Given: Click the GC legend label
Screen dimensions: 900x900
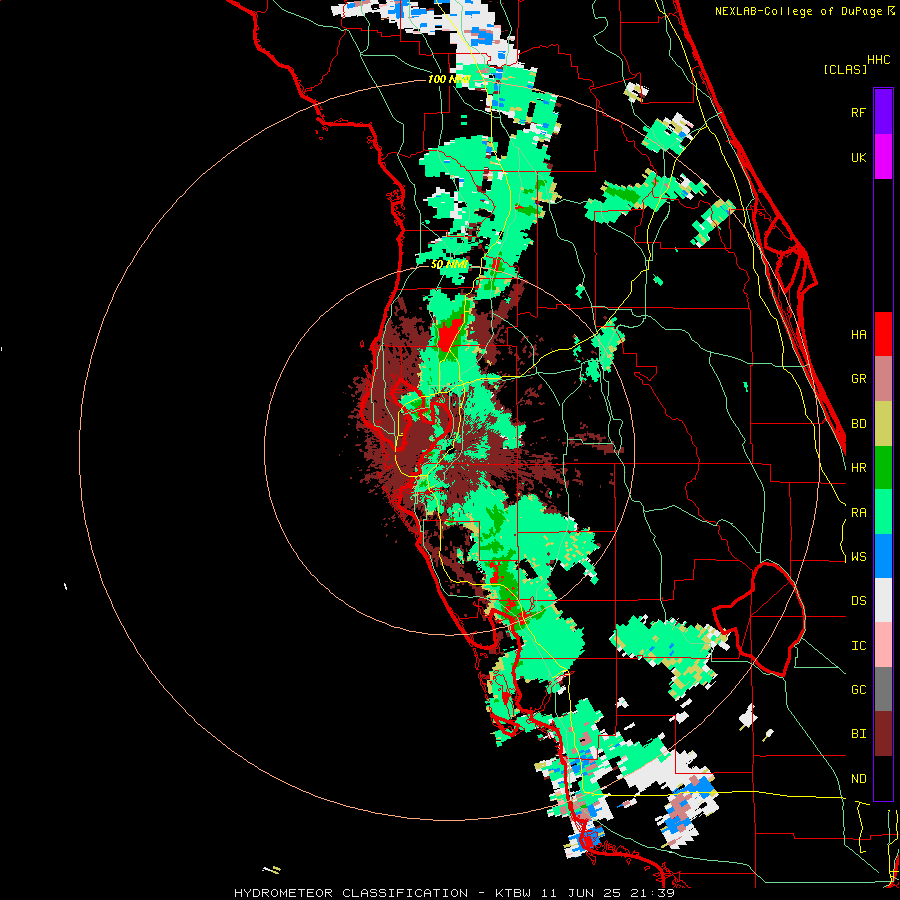Looking at the screenshot, I should pos(859,690).
